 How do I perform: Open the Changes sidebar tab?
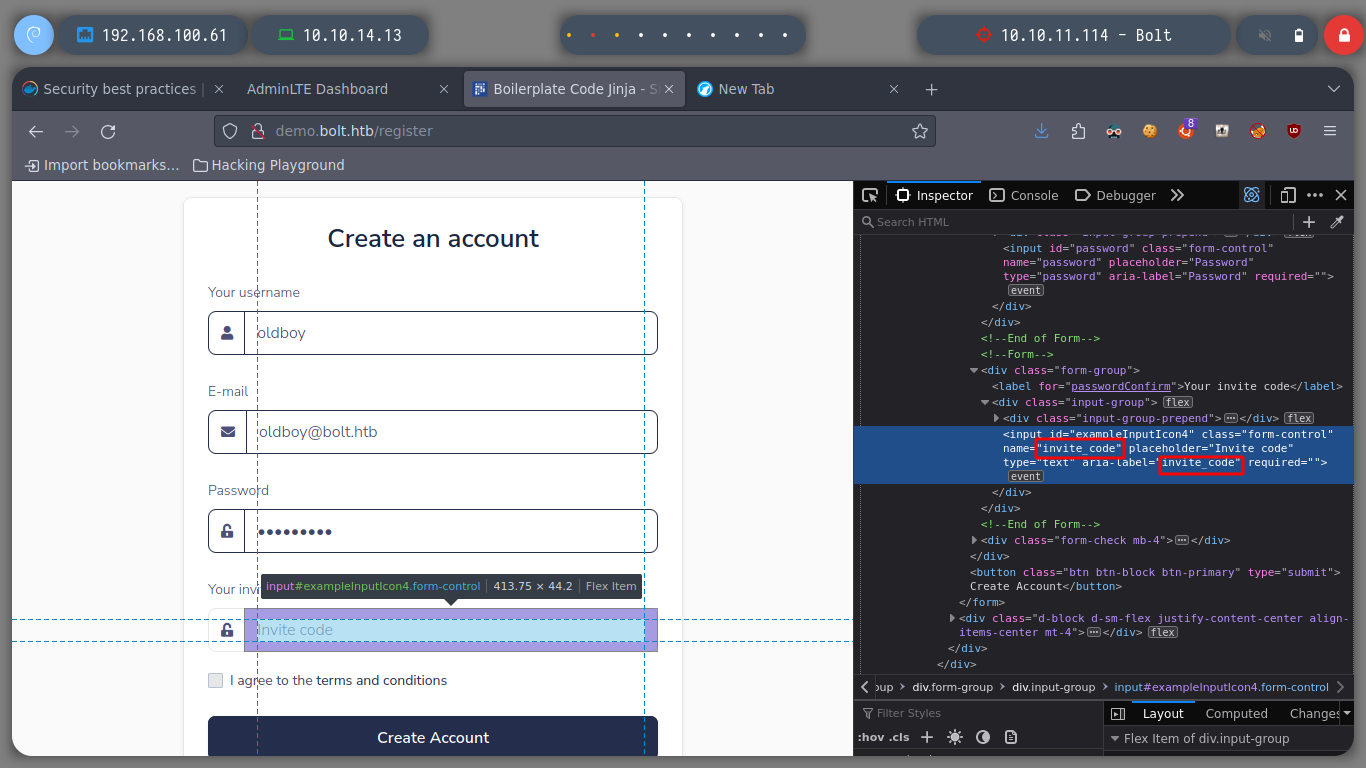click(1314, 713)
